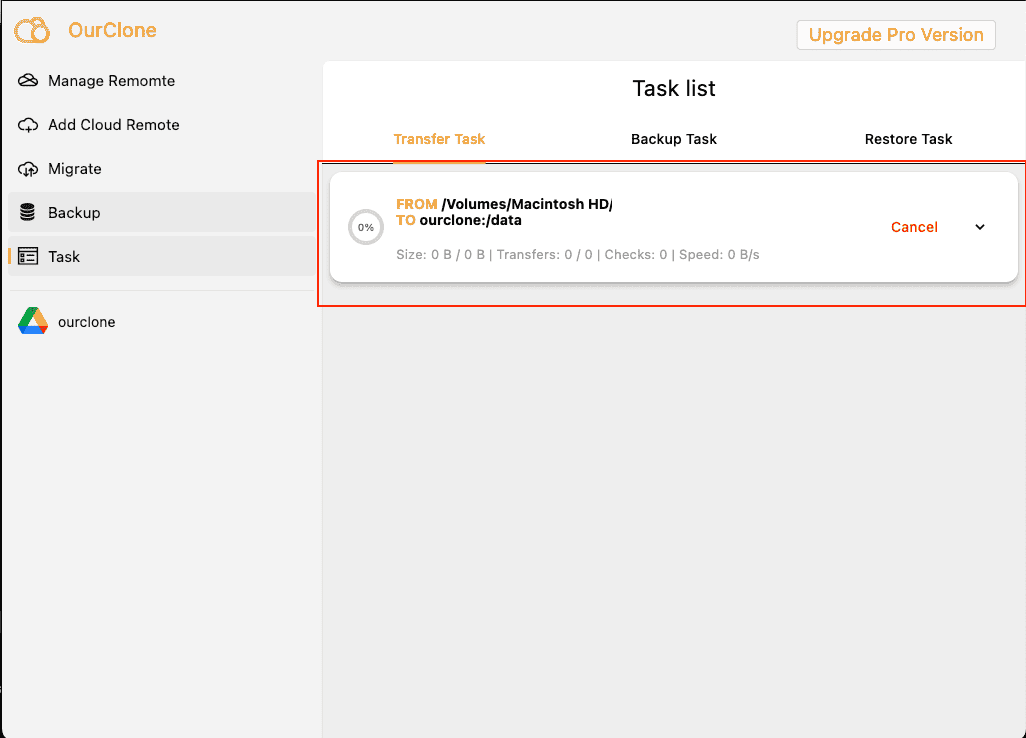Select the Google Drive icon for ourclone
This screenshot has width=1026, height=738.
pyautogui.click(x=33, y=322)
